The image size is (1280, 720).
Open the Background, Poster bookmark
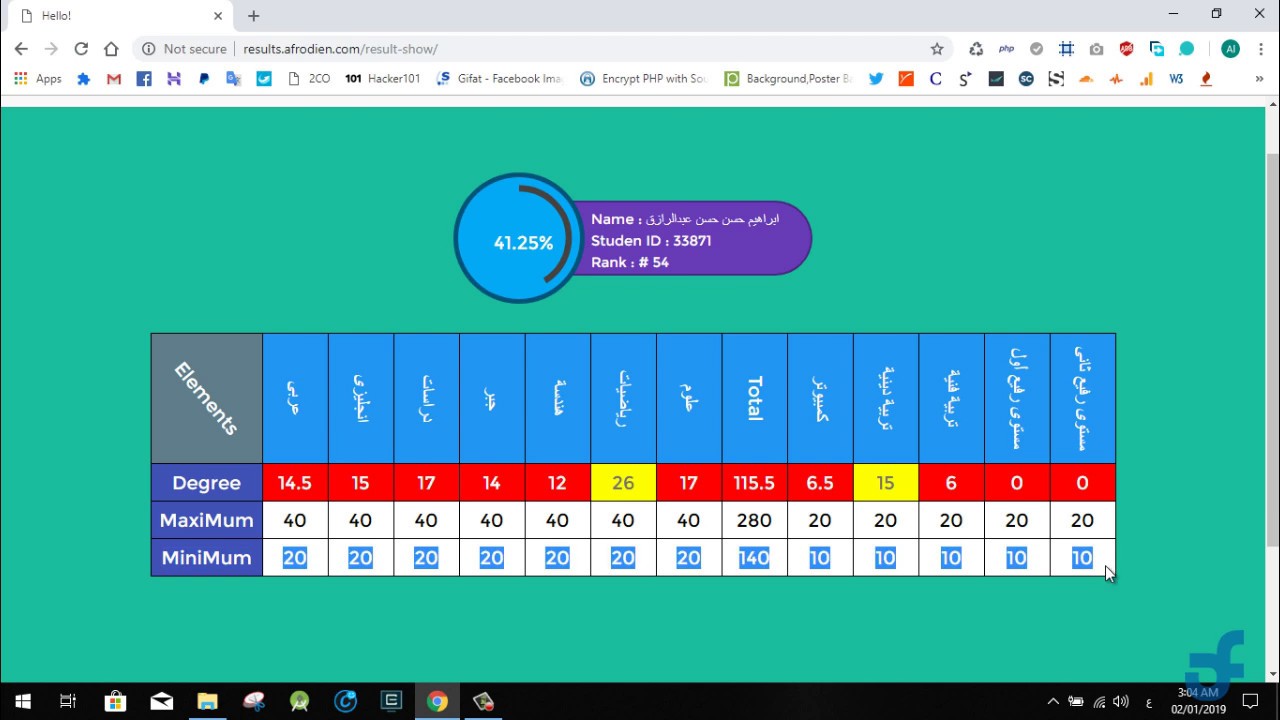[788, 78]
